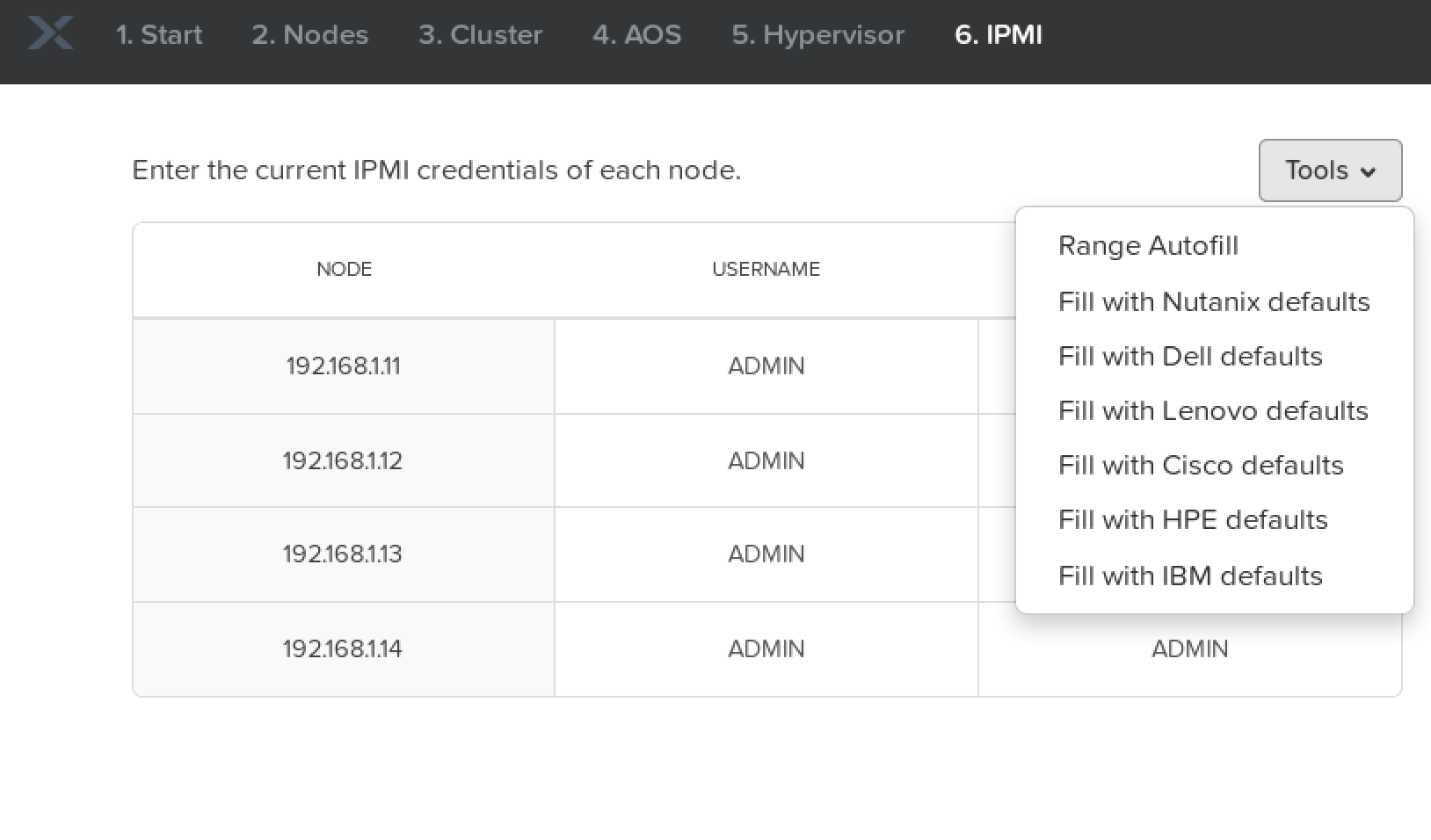Viewport: 1431px width, 840px height.
Task: Choose Fill with Lenovo defaults
Action: (x=1213, y=410)
